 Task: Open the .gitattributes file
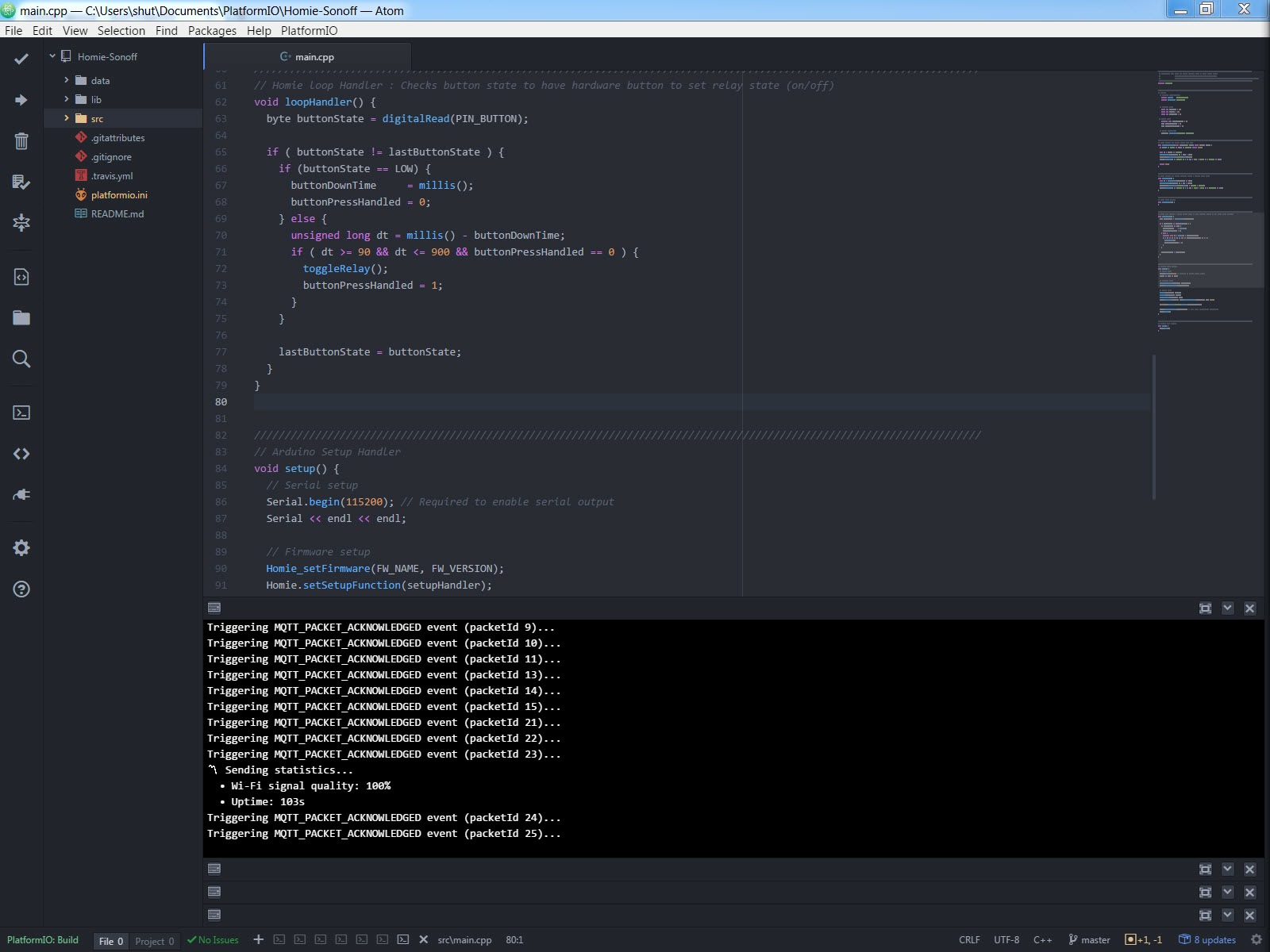tap(117, 137)
